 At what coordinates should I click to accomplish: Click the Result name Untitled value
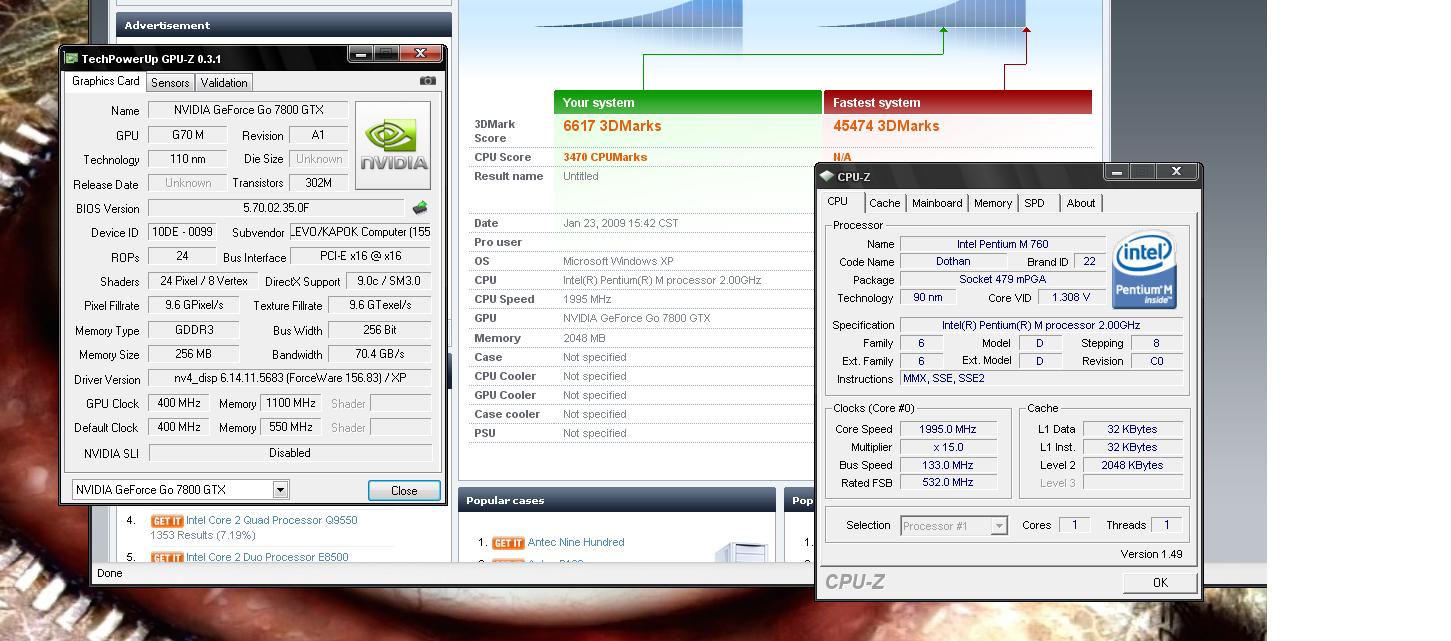point(581,176)
